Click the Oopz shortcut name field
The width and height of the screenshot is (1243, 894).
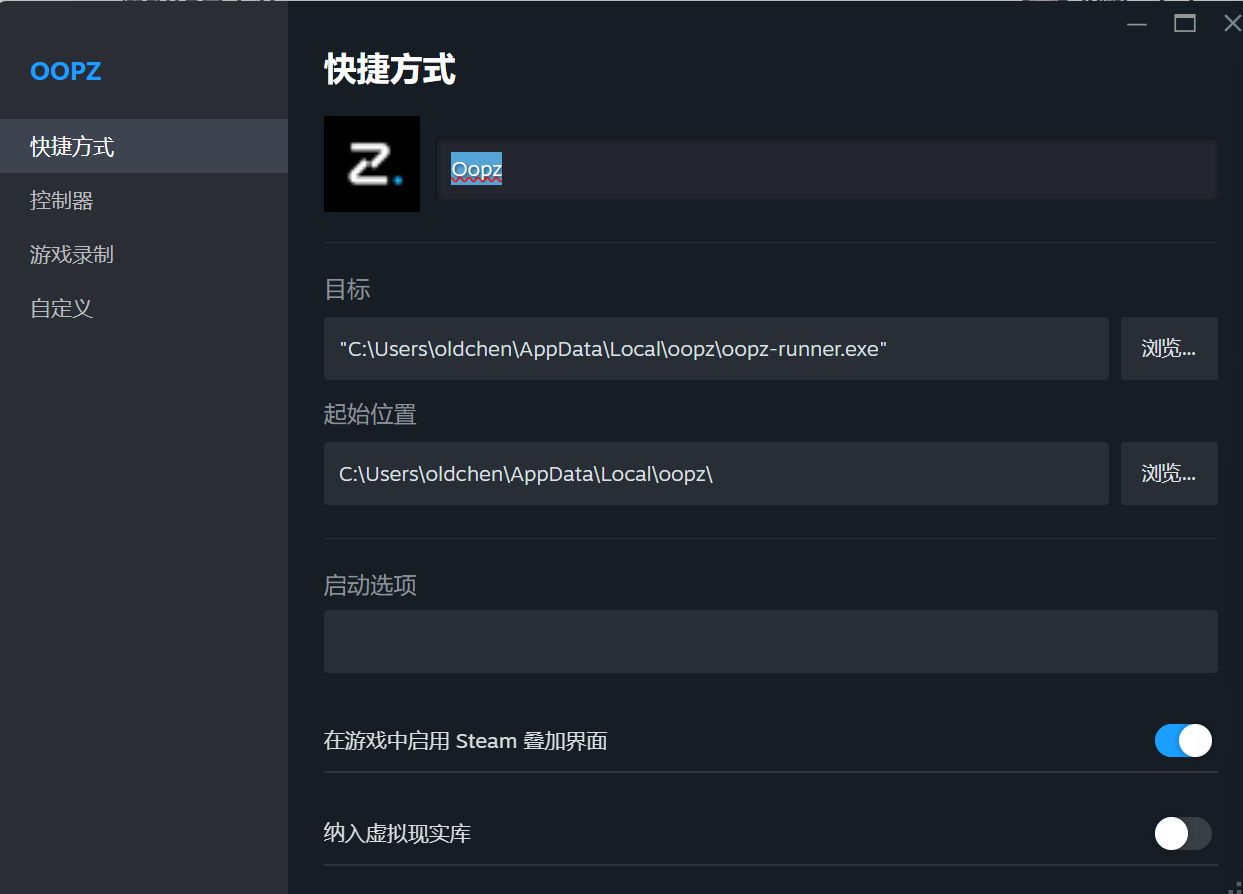pos(827,170)
